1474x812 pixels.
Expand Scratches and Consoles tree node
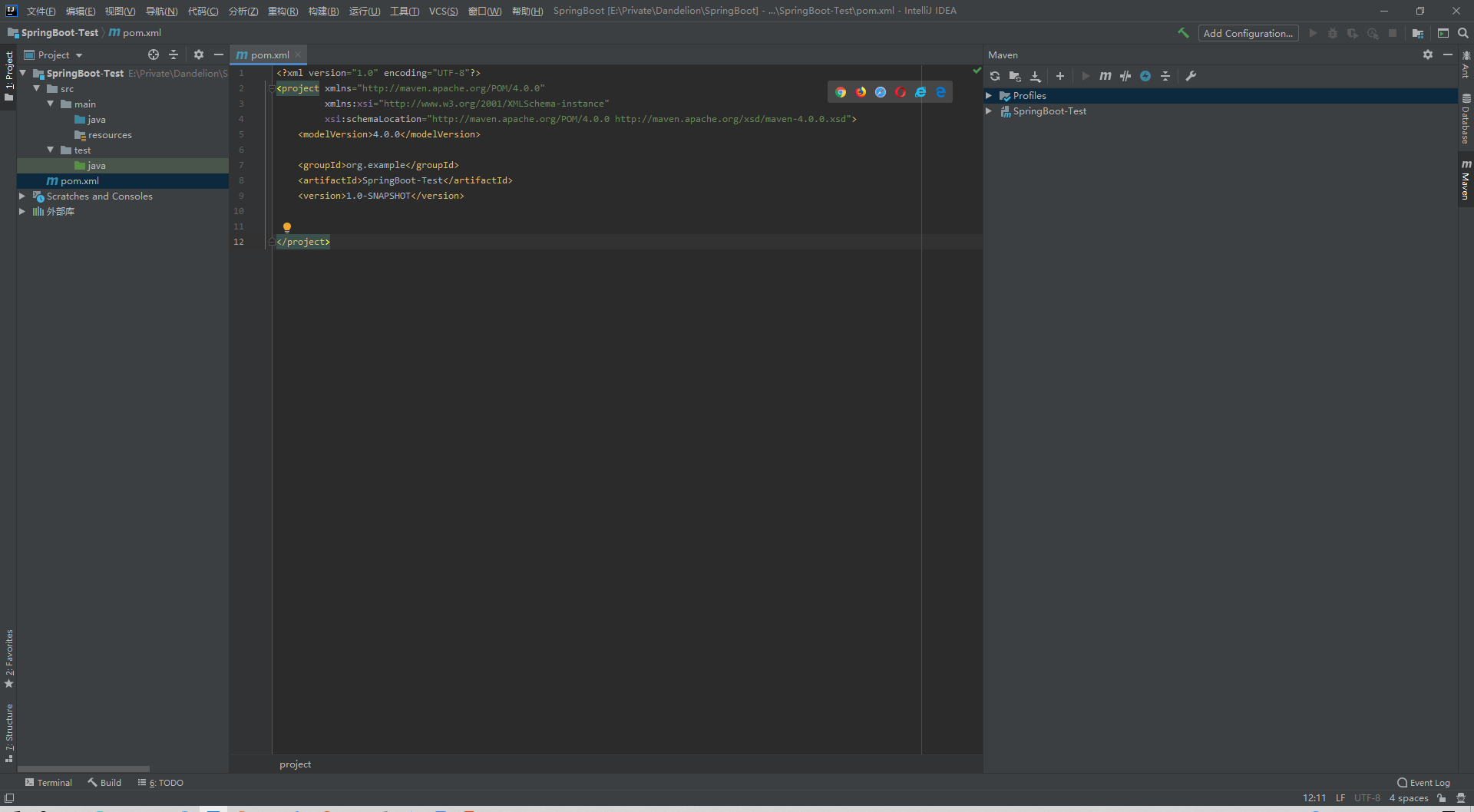(22, 196)
